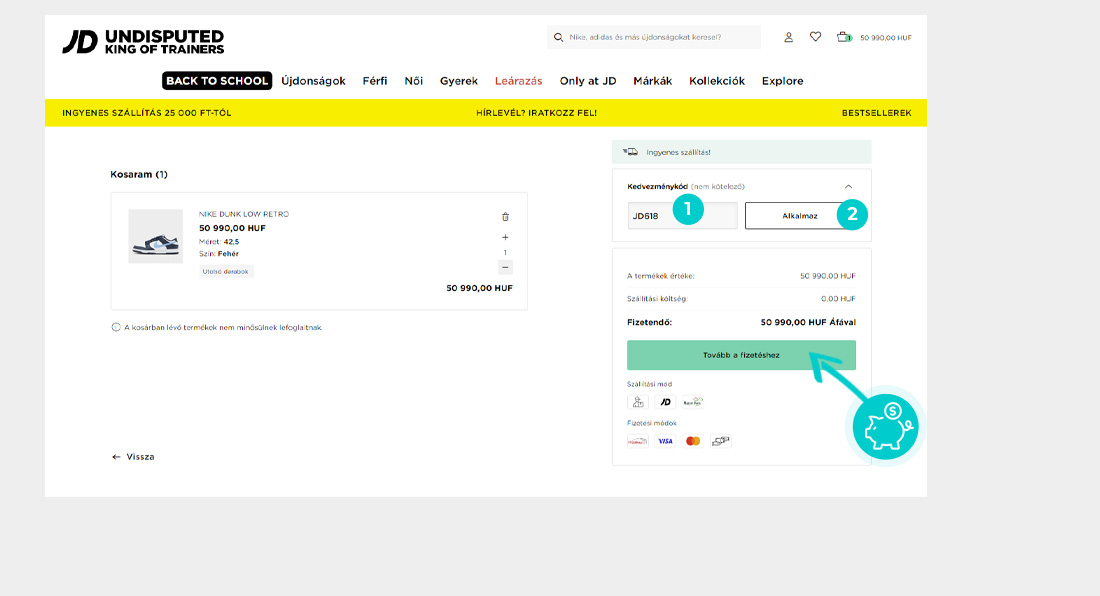Viewport: 1100px width, 596px height.
Task: Click the A termékek értéke row label
Action: click(661, 276)
